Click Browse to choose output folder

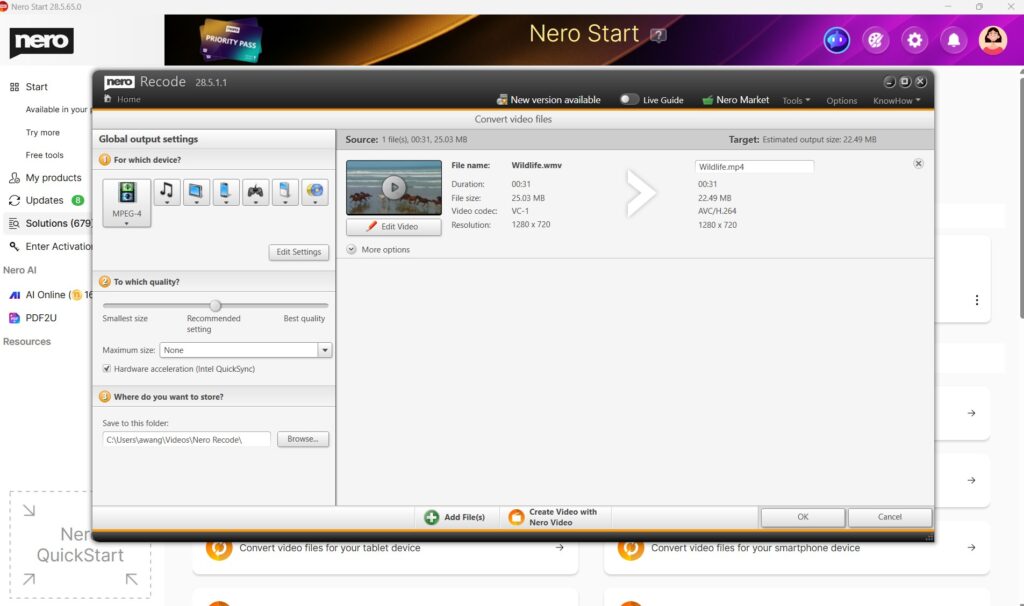pyautogui.click(x=302, y=439)
